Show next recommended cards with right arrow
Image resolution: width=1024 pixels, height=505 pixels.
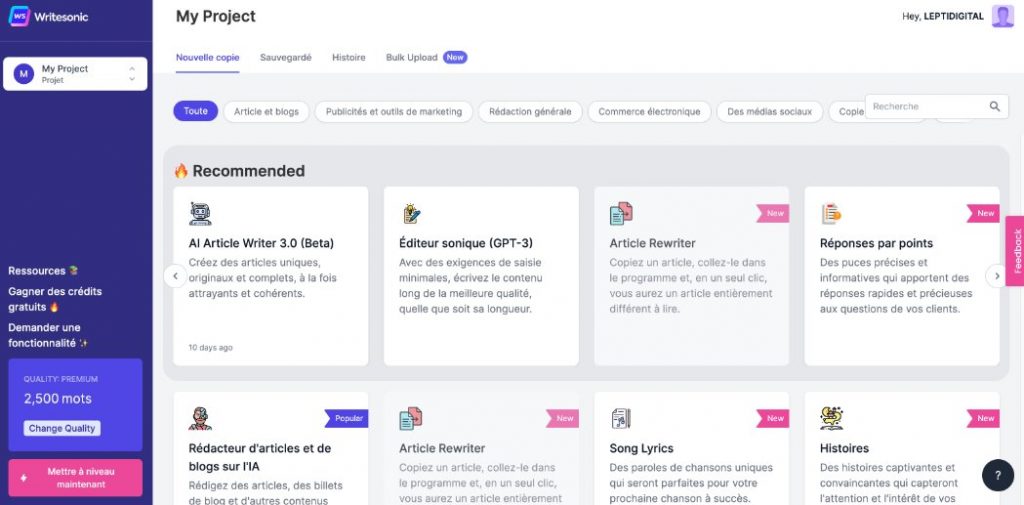point(997,276)
